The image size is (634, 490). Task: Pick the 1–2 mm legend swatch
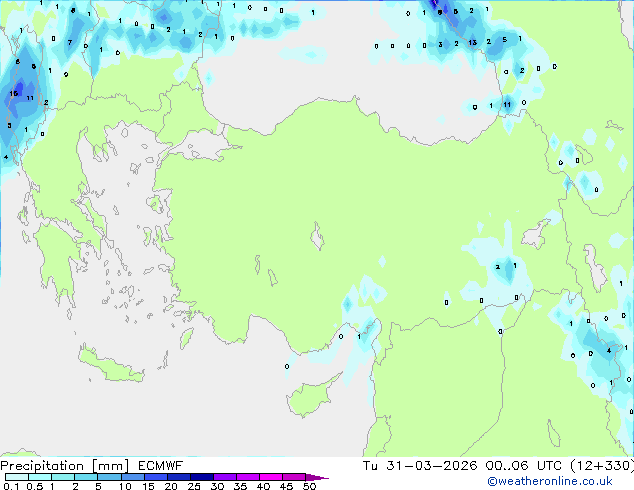click(63, 477)
